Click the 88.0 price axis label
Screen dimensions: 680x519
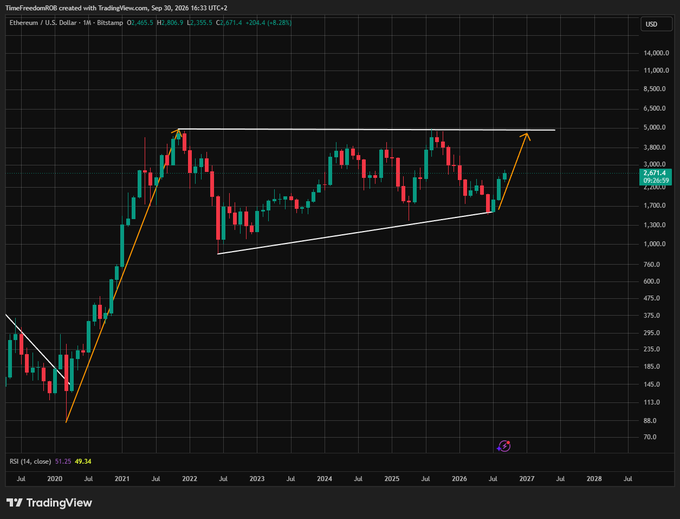coord(650,421)
